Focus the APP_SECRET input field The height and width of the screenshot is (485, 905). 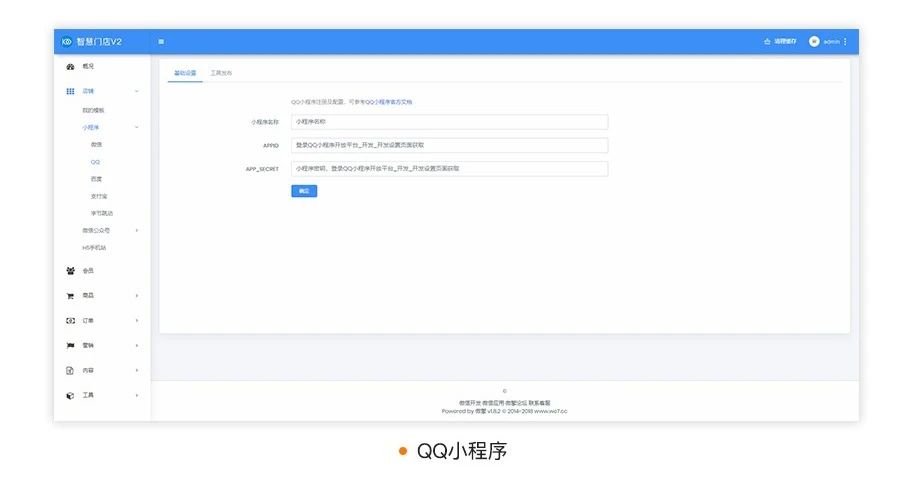[449, 169]
